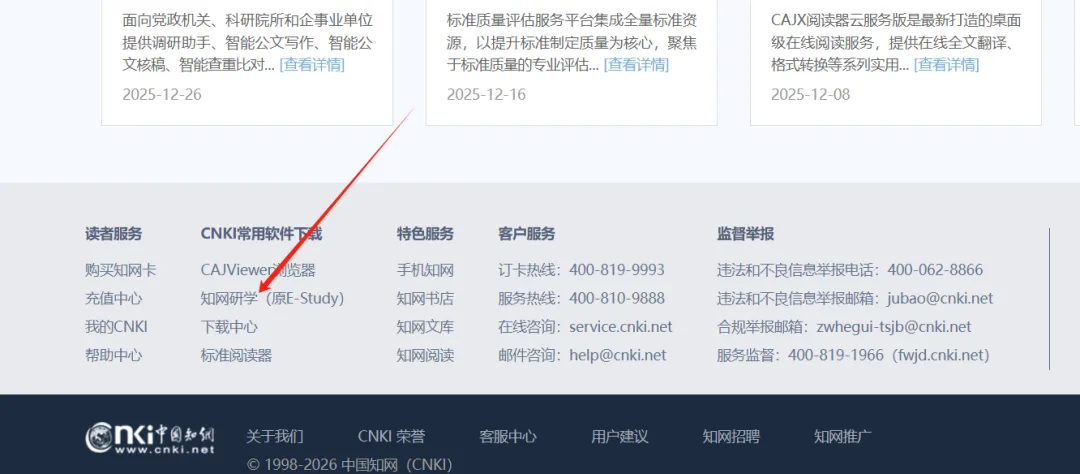
Task: Click the CNKI常用软件下载 heading
Action: coord(261,234)
